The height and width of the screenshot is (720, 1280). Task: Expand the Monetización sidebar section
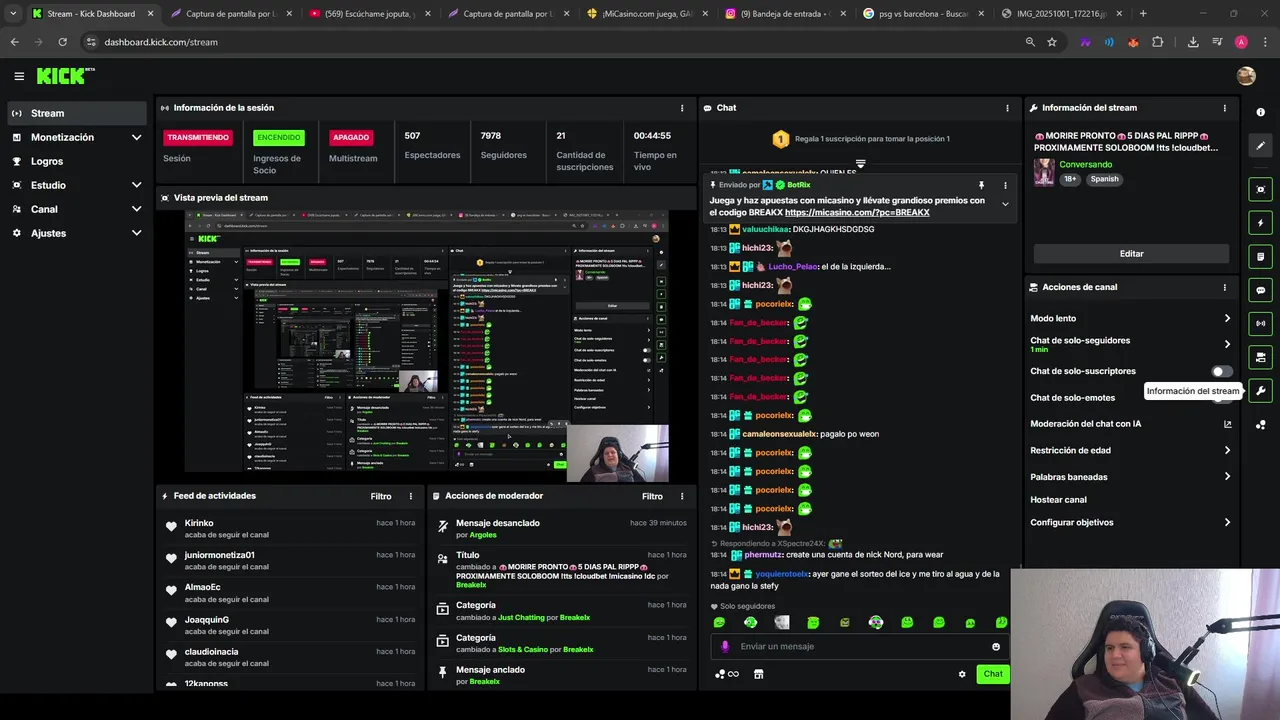click(x=136, y=137)
